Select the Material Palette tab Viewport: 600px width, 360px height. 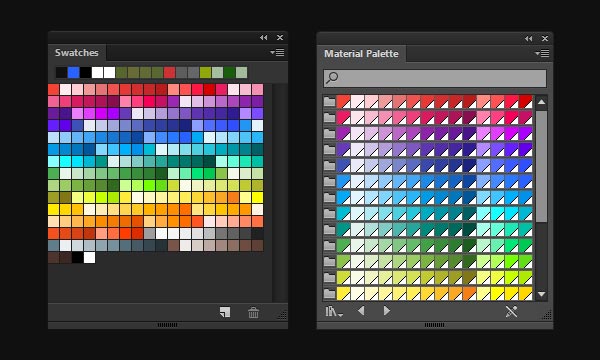click(361, 54)
